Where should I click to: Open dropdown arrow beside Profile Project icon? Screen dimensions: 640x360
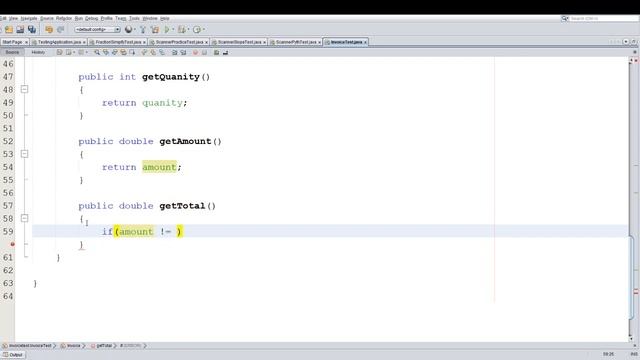pos(204,29)
